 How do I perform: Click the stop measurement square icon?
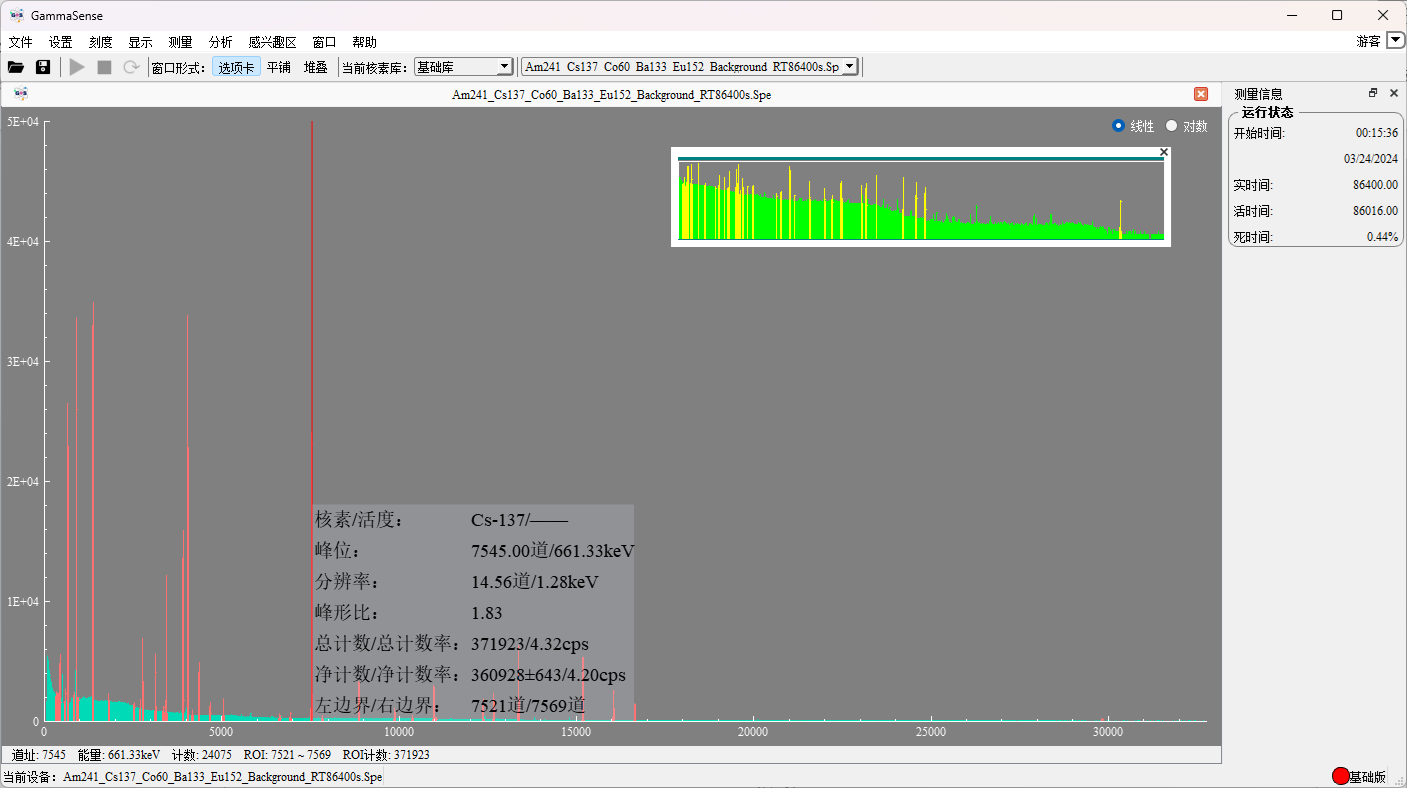click(104, 67)
